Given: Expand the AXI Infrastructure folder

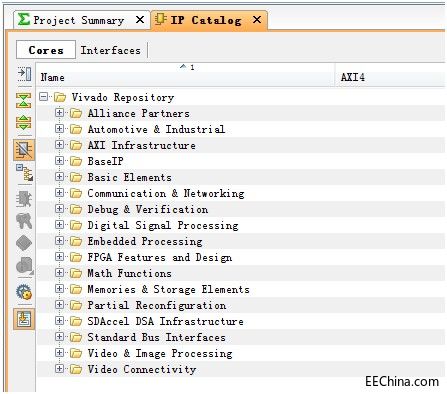Looking at the screenshot, I should [60, 145].
